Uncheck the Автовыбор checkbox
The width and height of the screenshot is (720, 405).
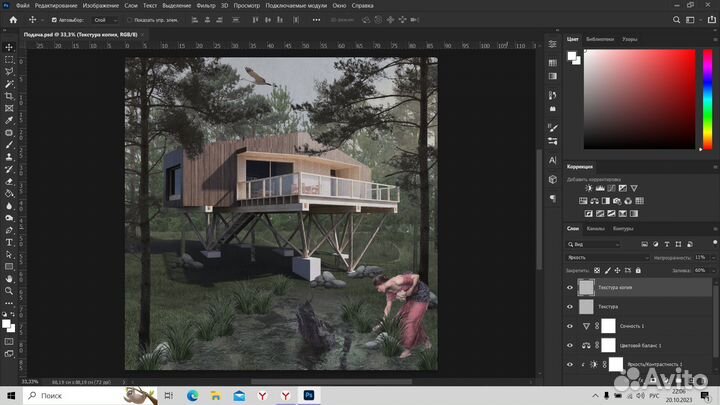tap(54, 20)
